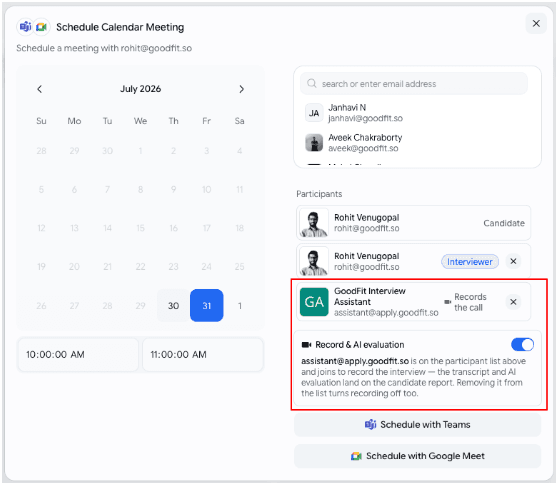Select day 1 after July 31
The width and height of the screenshot is (556, 484).
[240, 305]
